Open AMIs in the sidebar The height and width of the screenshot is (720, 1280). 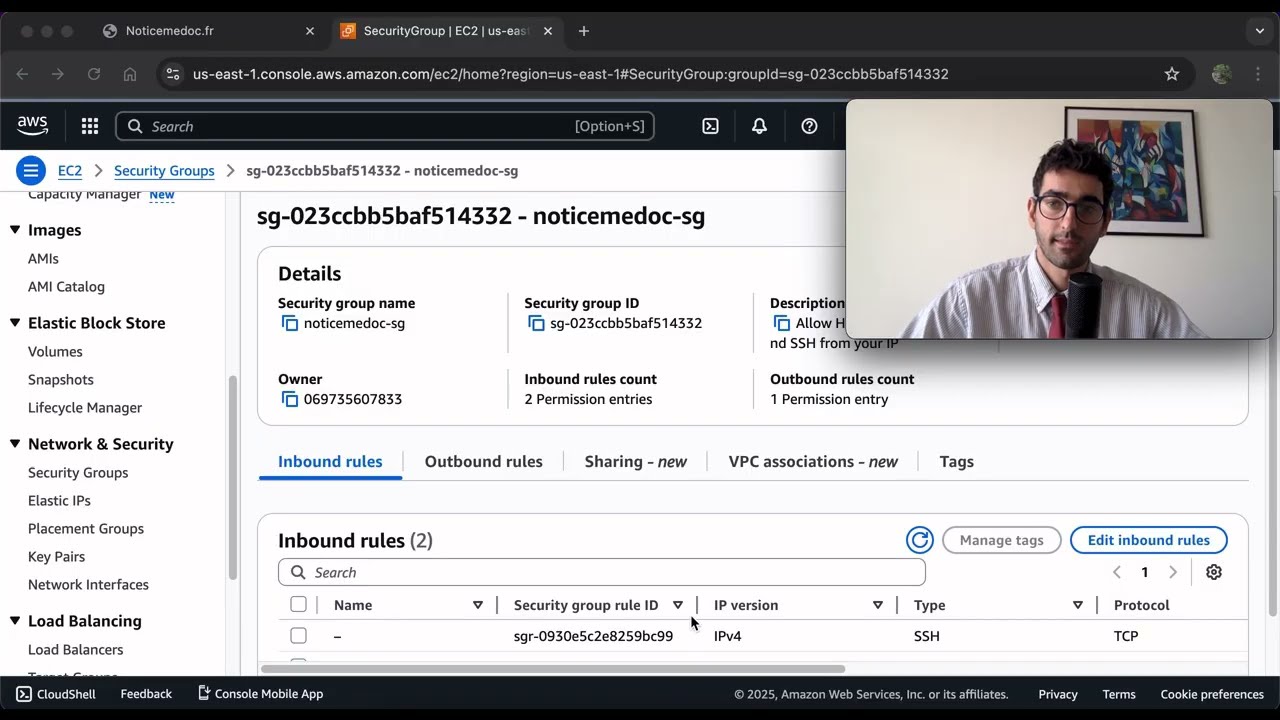click(43, 259)
